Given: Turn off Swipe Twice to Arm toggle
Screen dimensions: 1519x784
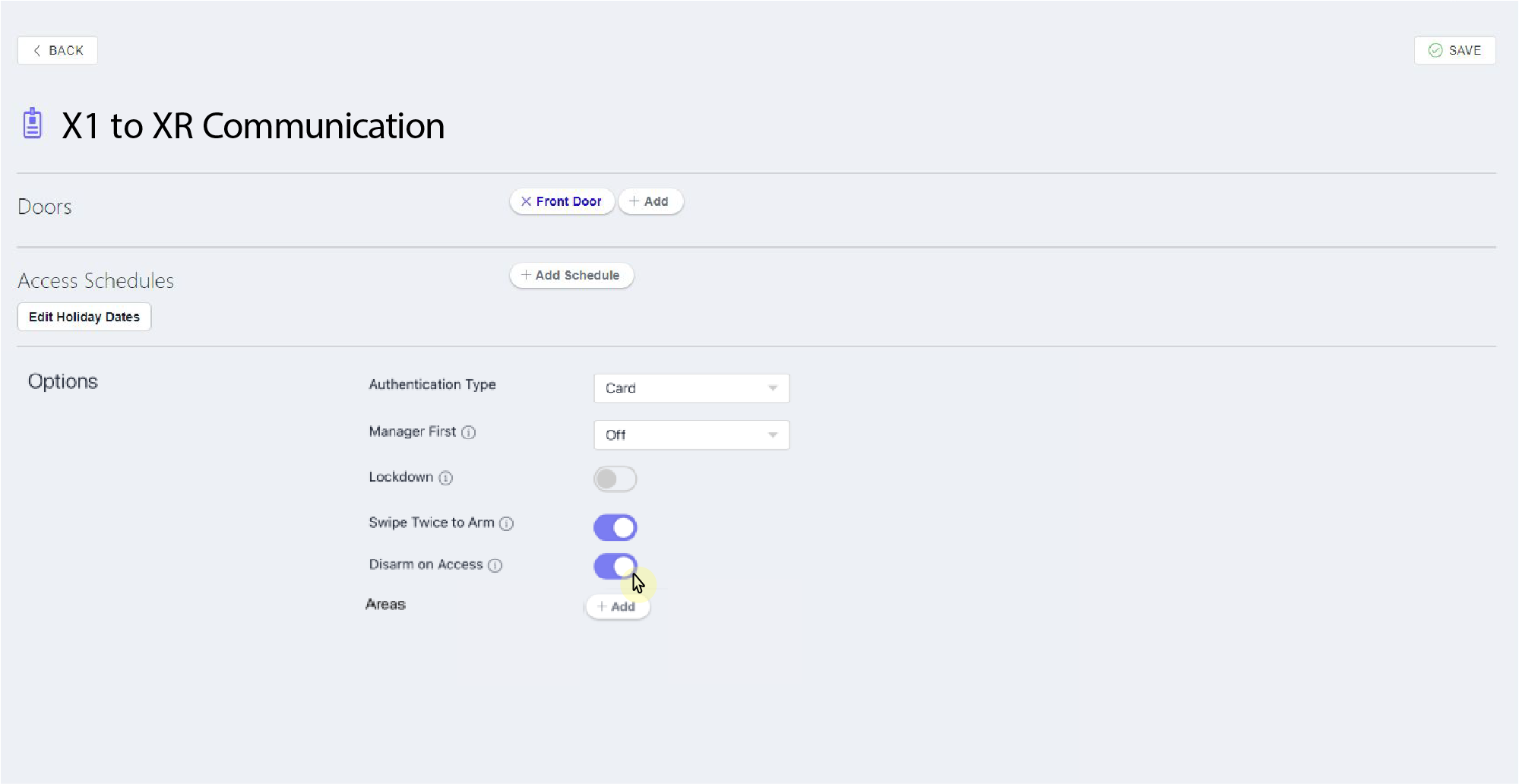Looking at the screenshot, I should pyautogui.click(x=615, y=527).
